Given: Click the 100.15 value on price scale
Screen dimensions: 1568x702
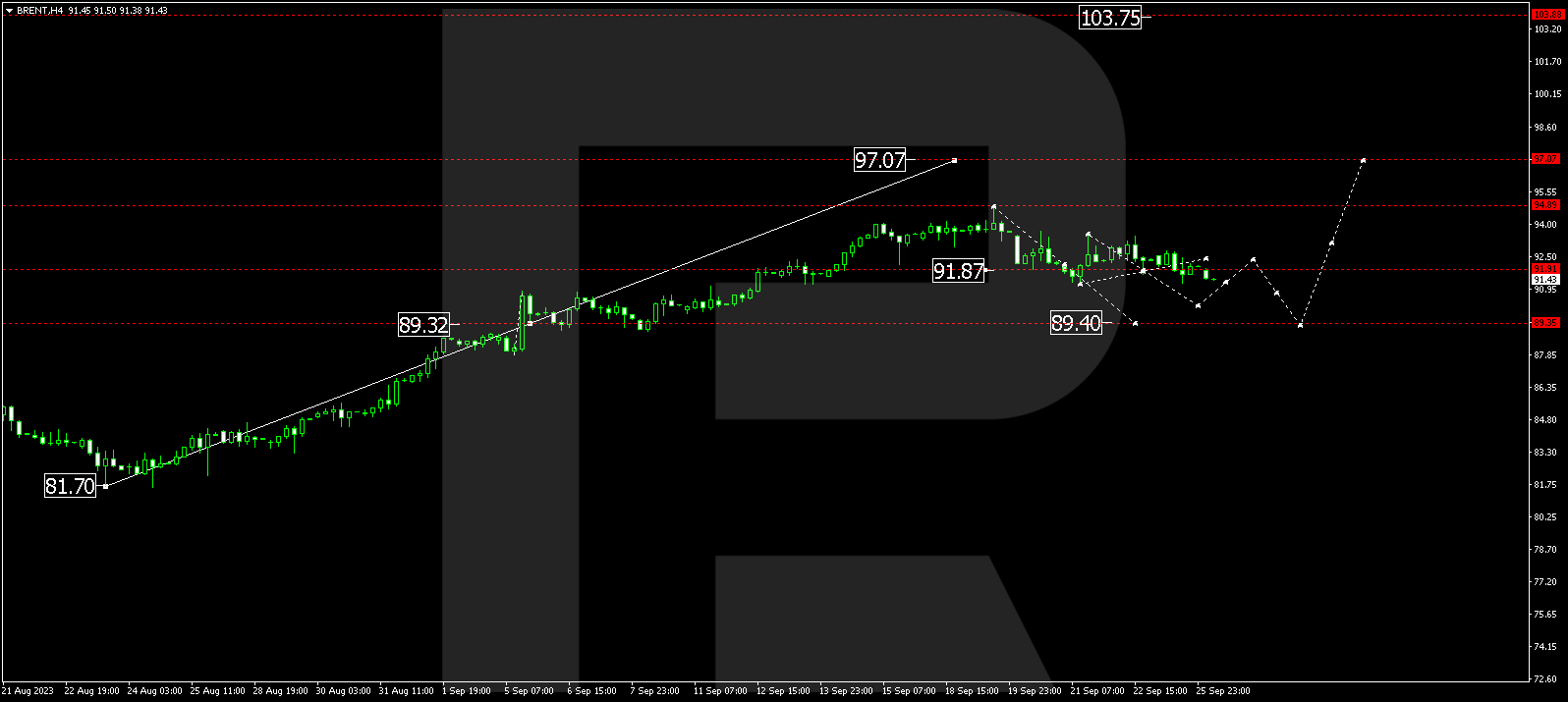Looking at the screenshot, I should coord(1547,94).
